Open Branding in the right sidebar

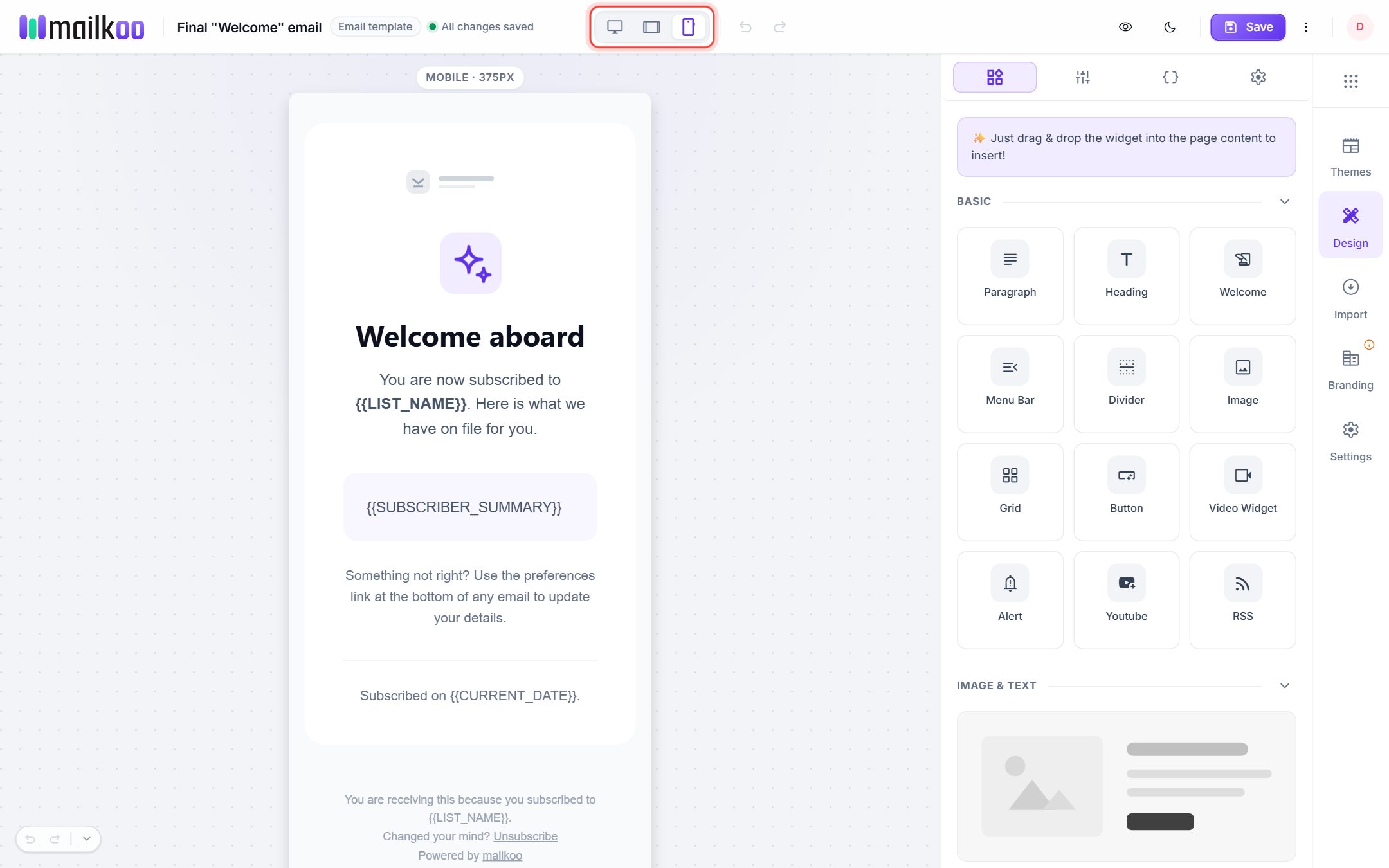[x=1350, y=370]
